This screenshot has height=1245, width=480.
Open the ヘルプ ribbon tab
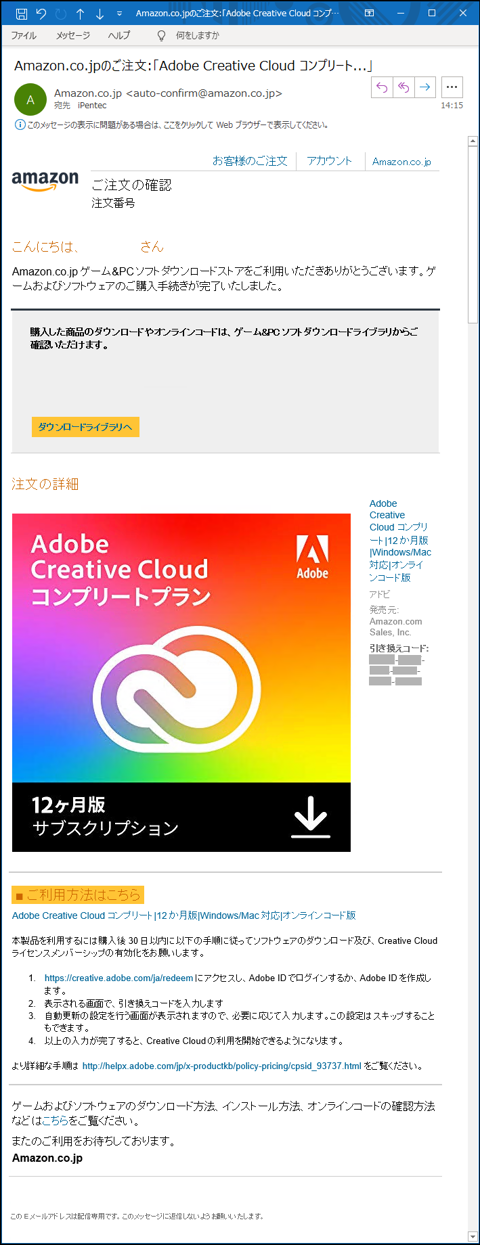(118, 35)
